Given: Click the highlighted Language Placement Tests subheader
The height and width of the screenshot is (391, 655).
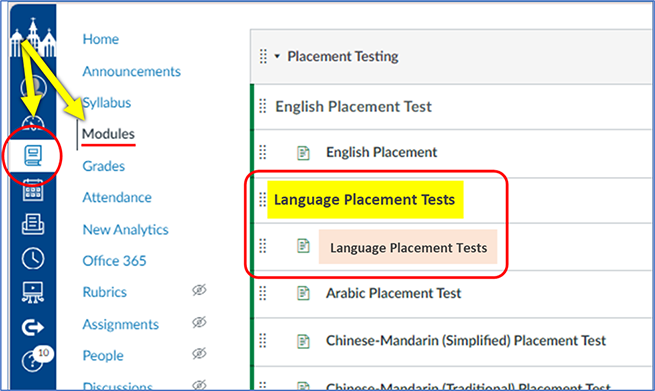Looking at the screenshot, I should (364, 200).
